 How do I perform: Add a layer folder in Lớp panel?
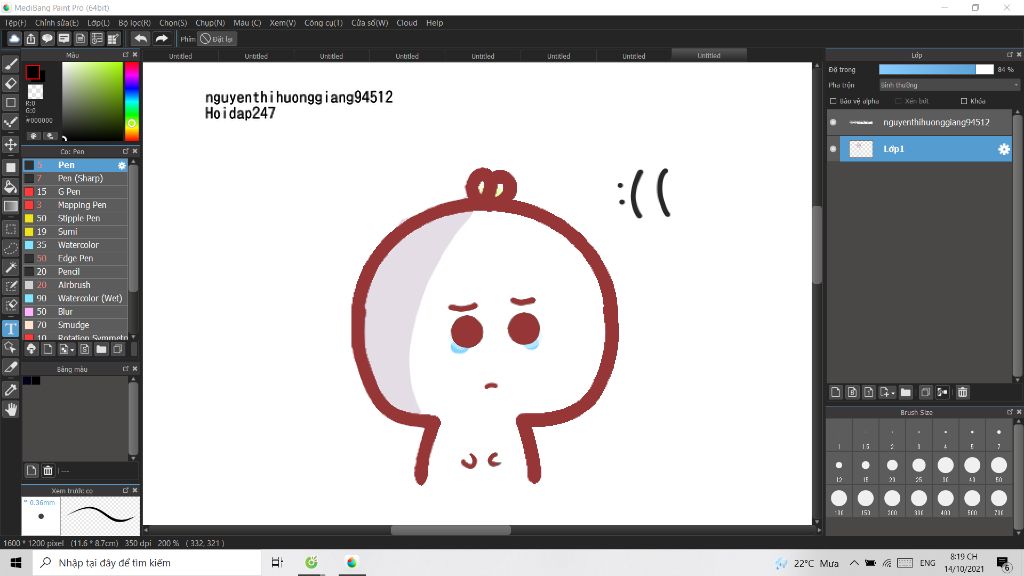point(905,392)
